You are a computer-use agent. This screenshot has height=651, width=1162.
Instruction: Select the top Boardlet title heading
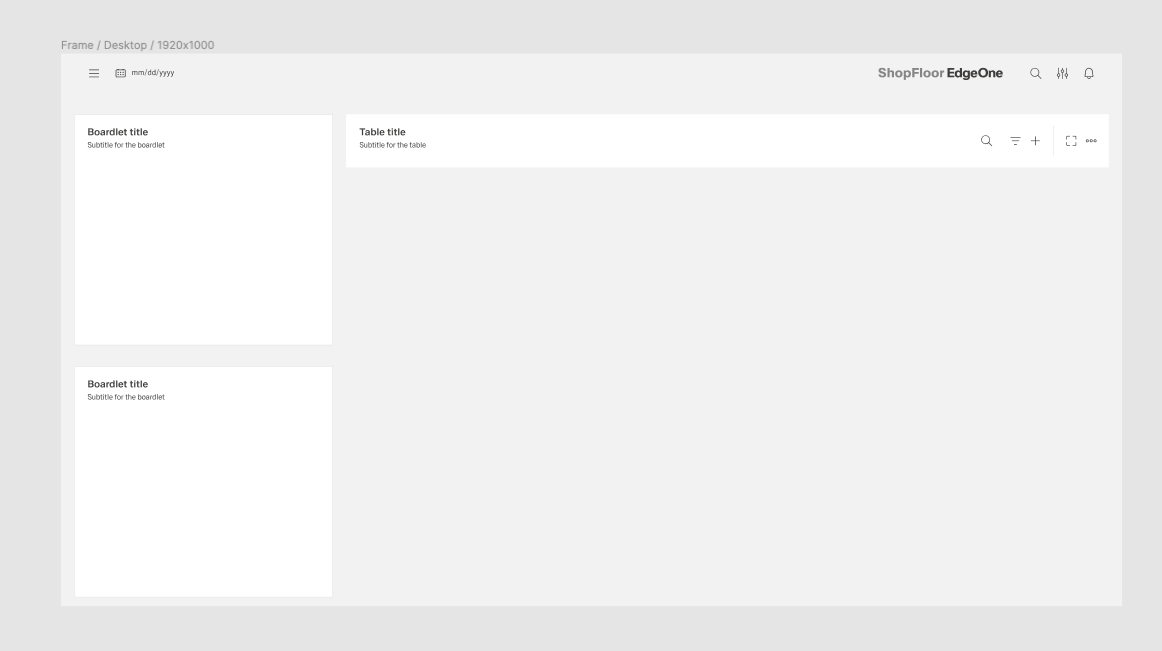[117, 132]
